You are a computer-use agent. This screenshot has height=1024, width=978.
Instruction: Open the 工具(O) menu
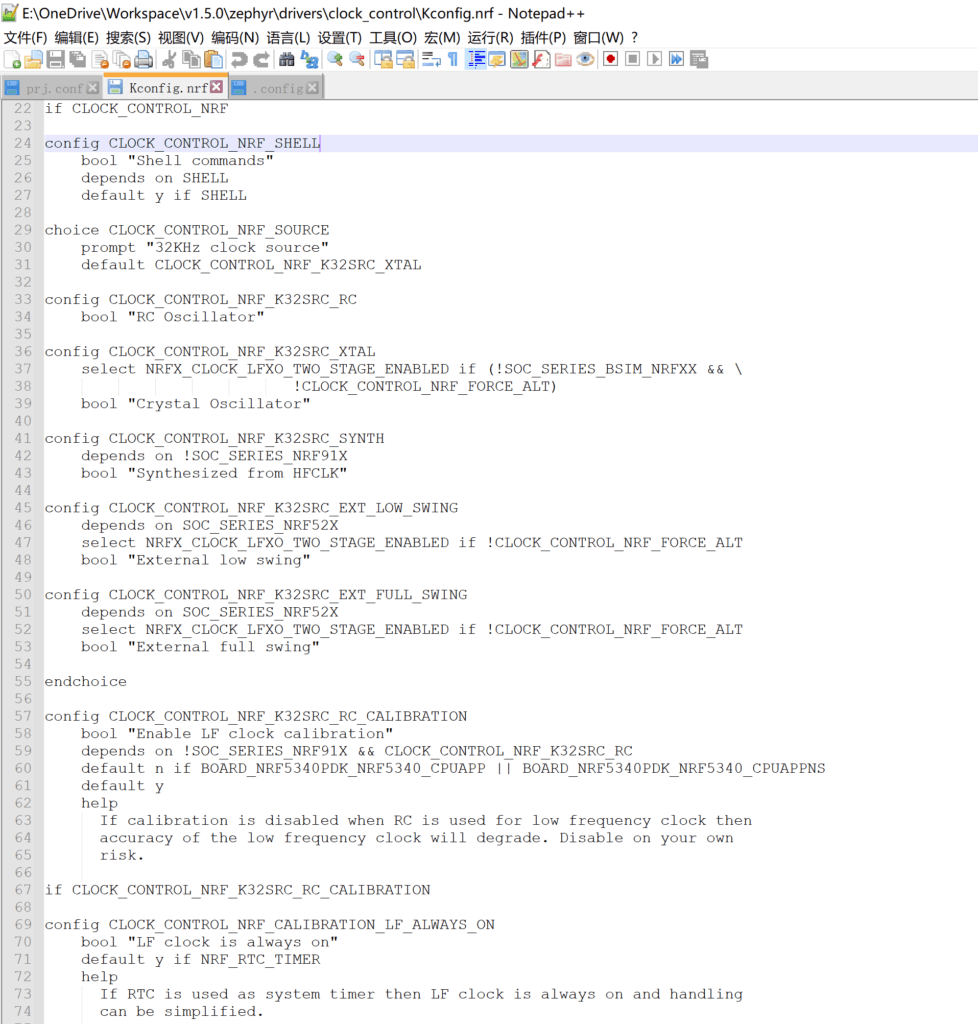(x=393, y=38)
